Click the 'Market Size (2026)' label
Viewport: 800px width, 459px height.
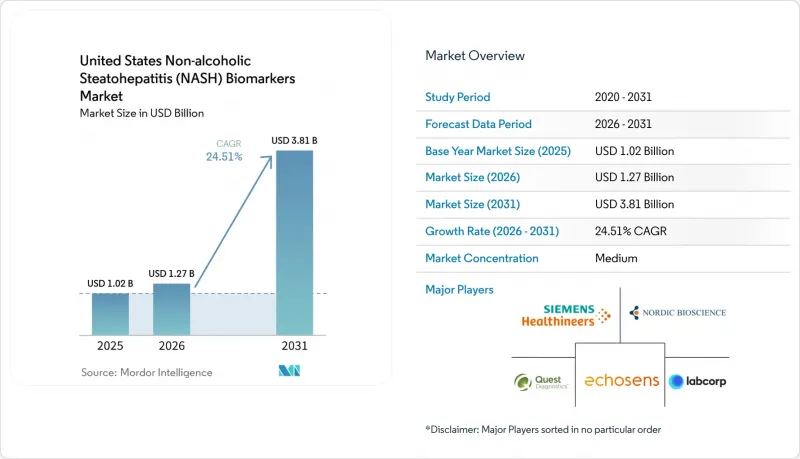point(472,177)
